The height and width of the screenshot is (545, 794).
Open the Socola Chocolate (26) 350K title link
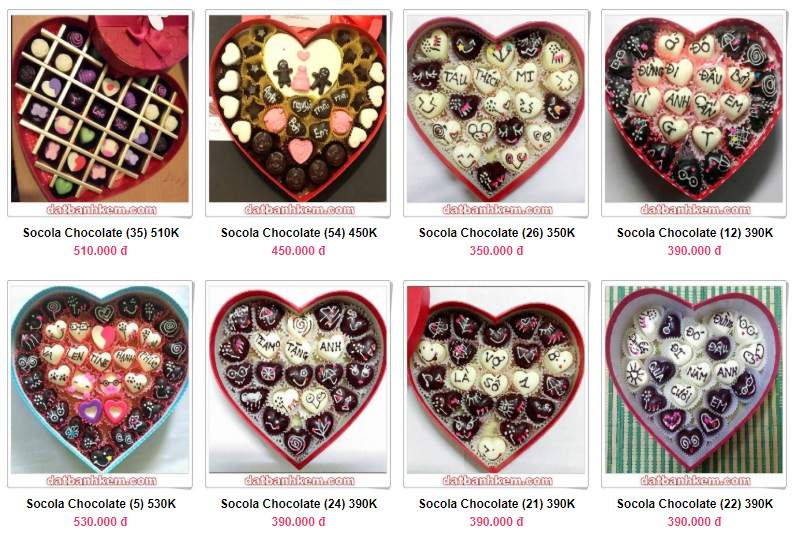click(x=497, y=233)
